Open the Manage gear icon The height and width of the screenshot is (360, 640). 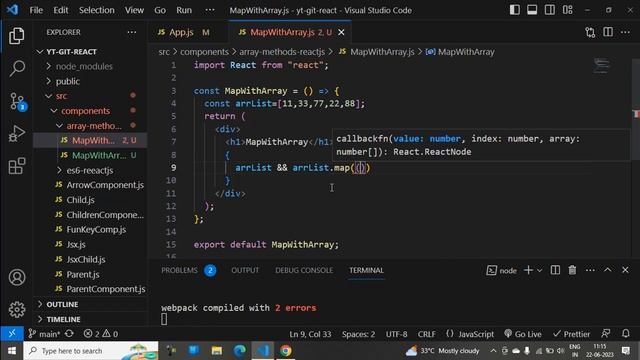(17, 309)
